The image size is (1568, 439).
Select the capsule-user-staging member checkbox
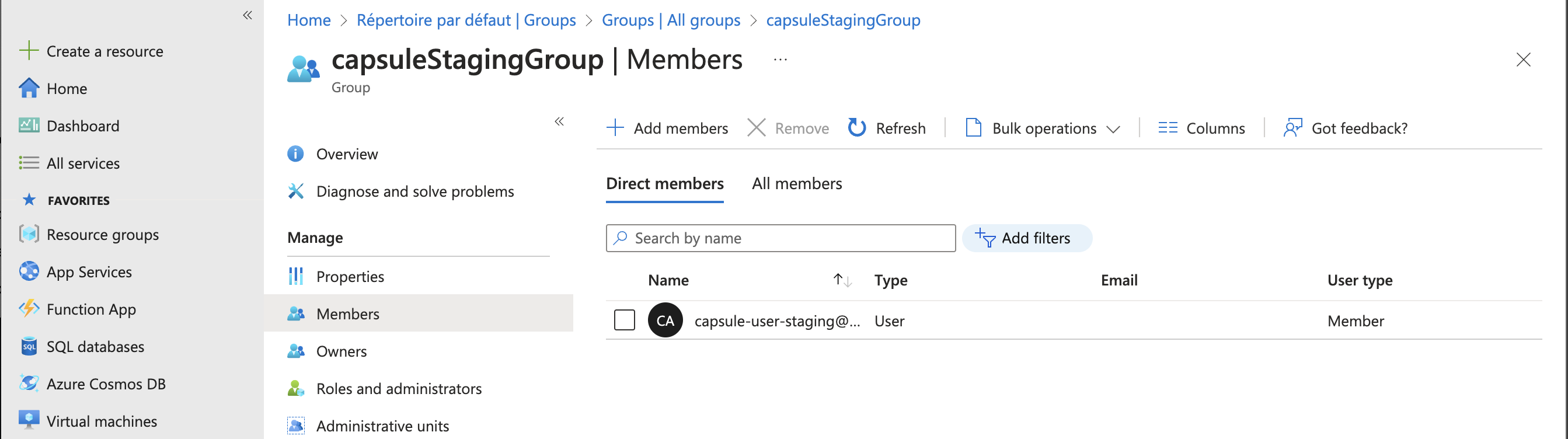coord(624,320)
